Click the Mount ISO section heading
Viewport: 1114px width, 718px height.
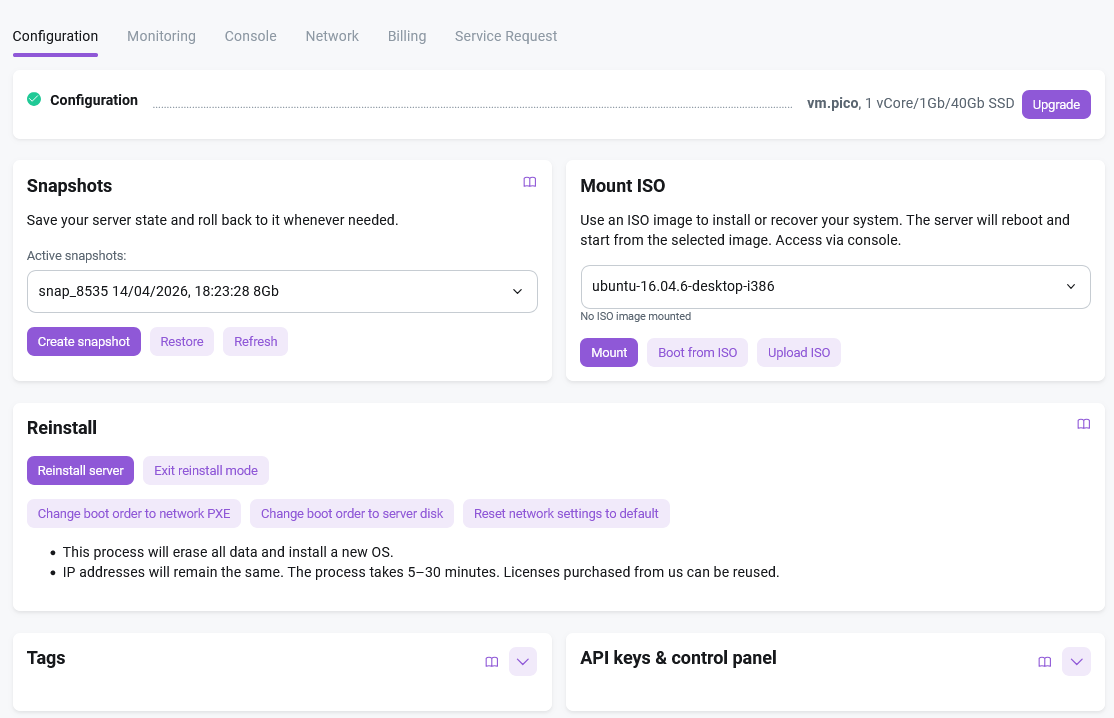tap(623, 186)
